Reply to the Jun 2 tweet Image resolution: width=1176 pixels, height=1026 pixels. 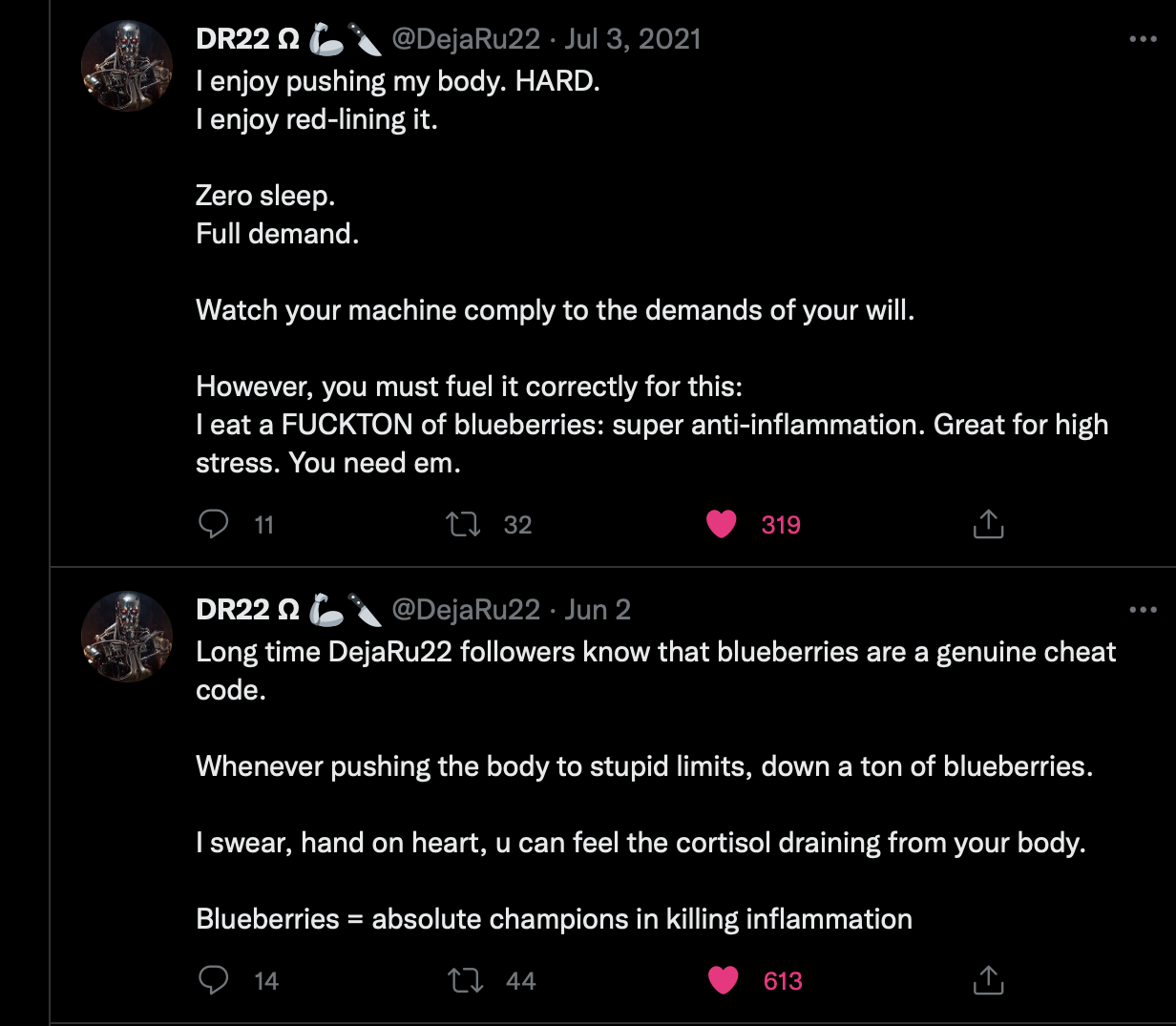point(213,980)
